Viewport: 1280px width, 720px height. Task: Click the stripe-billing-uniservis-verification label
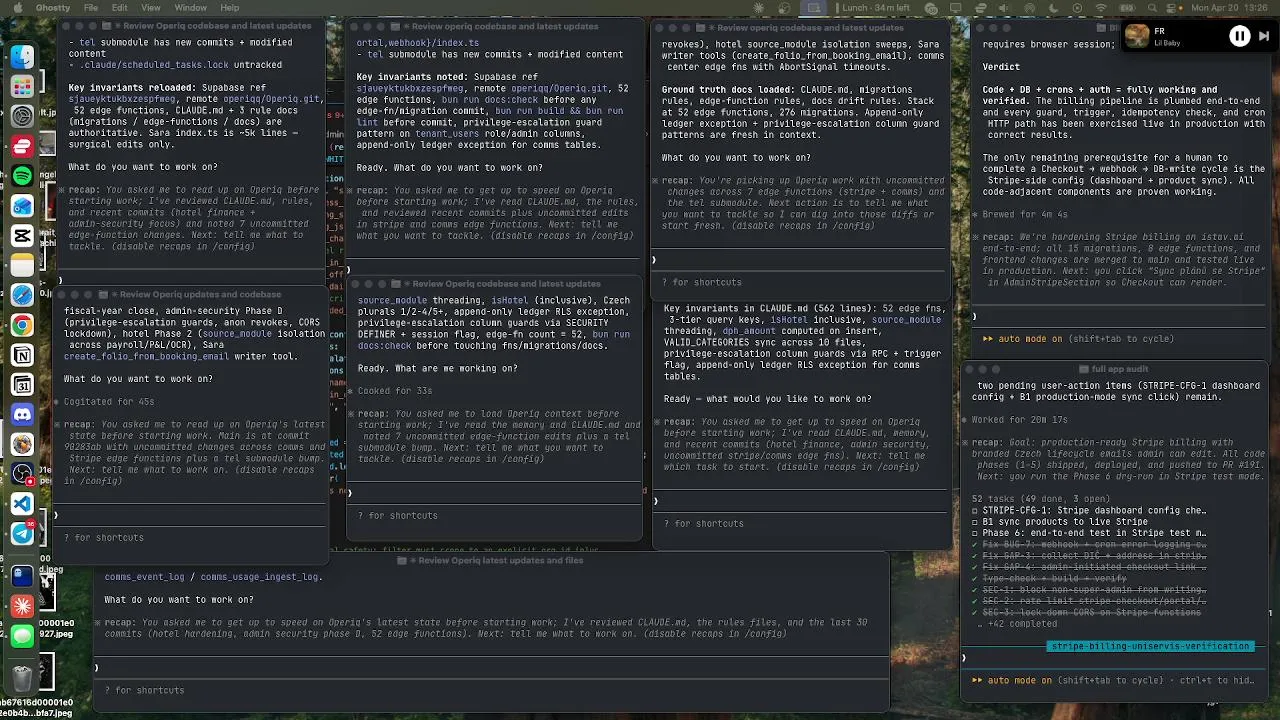point(1150,647)
